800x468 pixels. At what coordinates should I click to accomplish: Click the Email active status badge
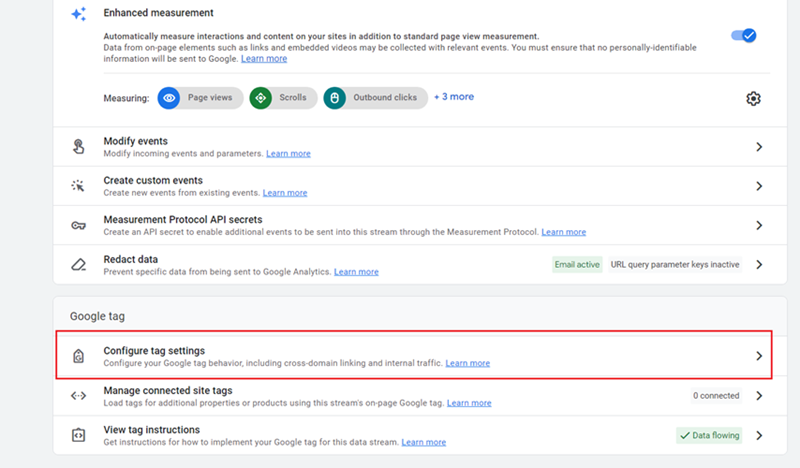click(x=577, y=264)
